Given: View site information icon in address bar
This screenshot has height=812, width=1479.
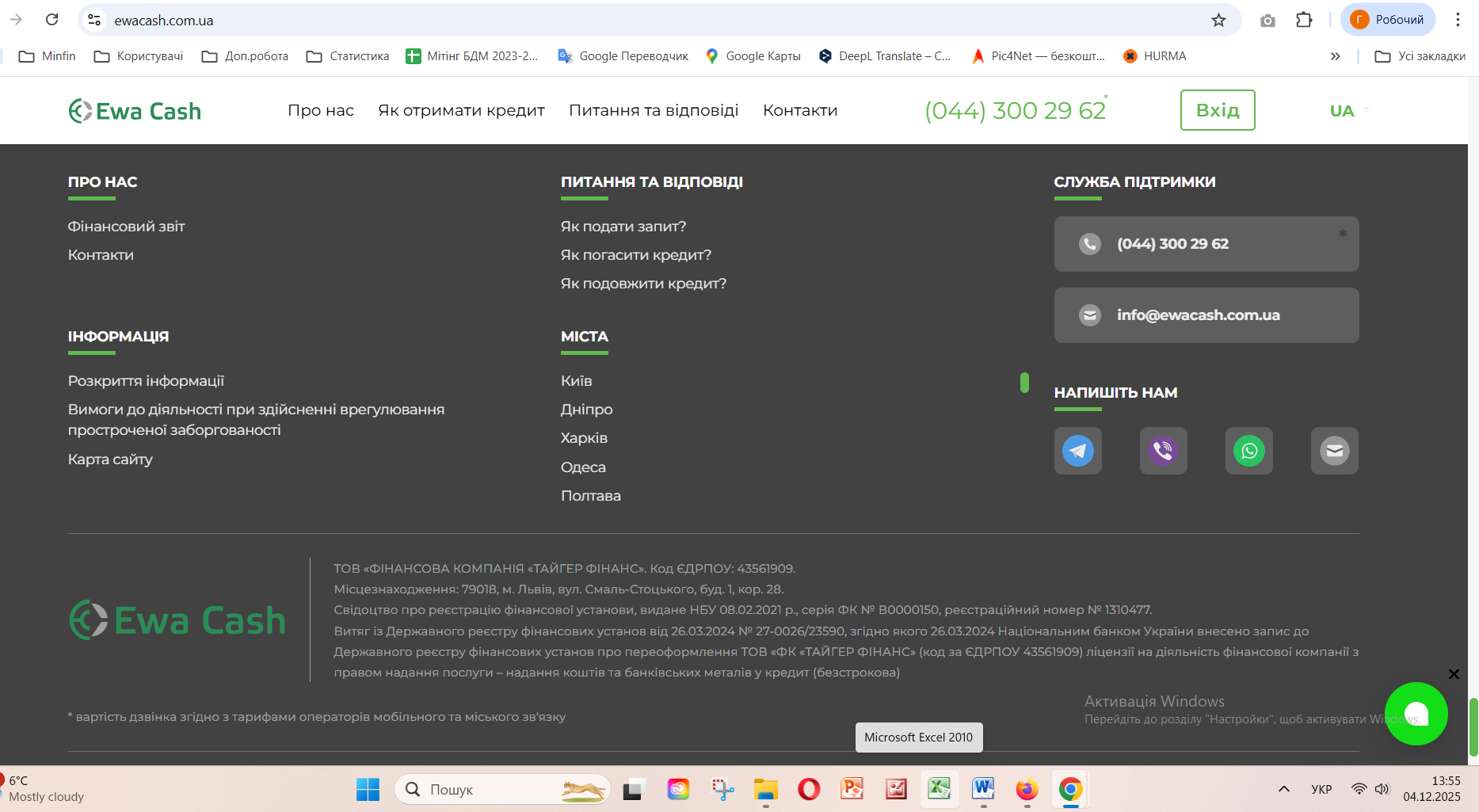Looking at the screenshot, I should click(94, 20).
